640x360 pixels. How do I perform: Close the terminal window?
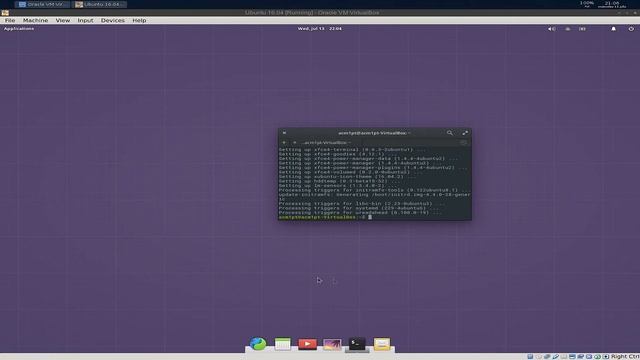pos(284,133)
